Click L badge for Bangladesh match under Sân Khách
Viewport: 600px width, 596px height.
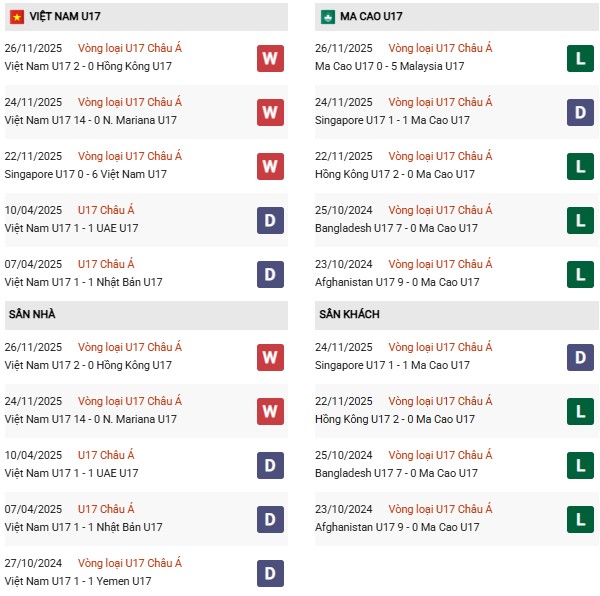coord(580,465)
